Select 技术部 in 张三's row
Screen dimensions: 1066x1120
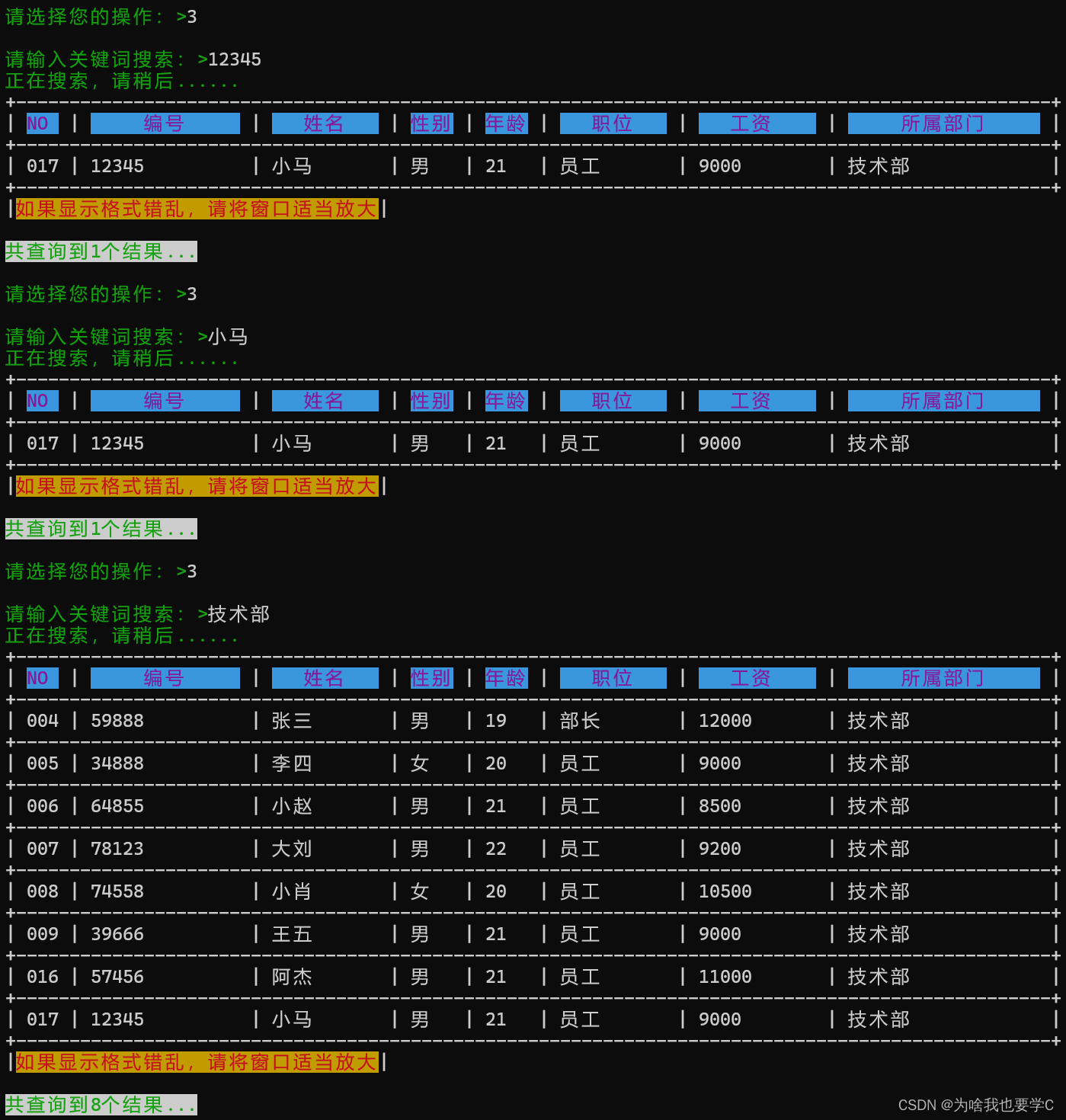pos(879,721)
